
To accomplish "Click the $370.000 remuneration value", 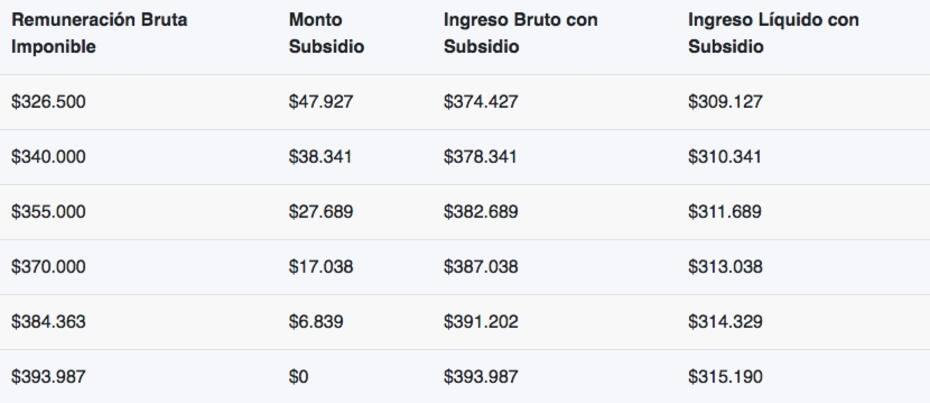I will pyautogui.click(x=49, y=267).
